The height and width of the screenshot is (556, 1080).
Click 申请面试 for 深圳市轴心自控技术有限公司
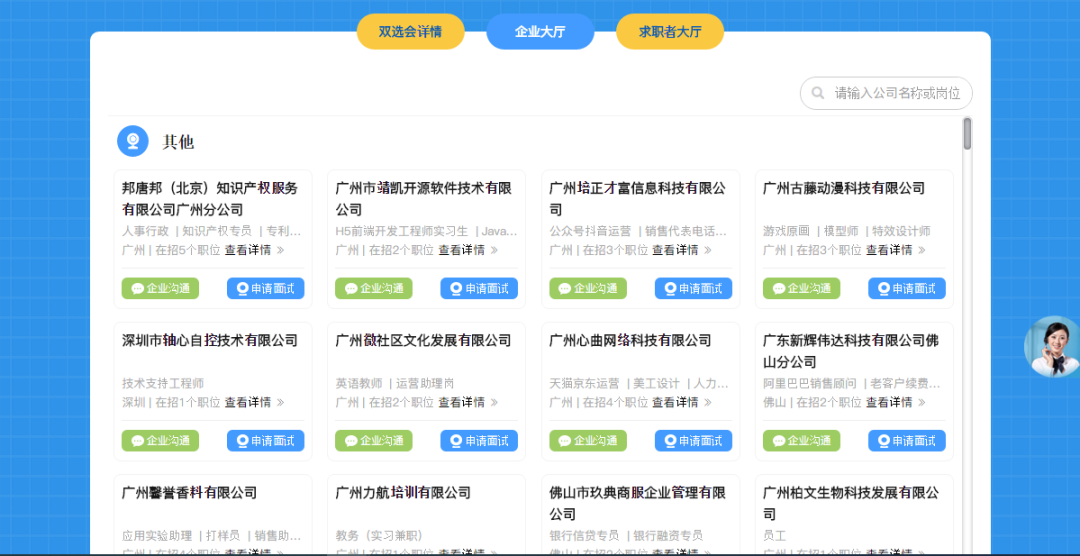click(265, 440)
